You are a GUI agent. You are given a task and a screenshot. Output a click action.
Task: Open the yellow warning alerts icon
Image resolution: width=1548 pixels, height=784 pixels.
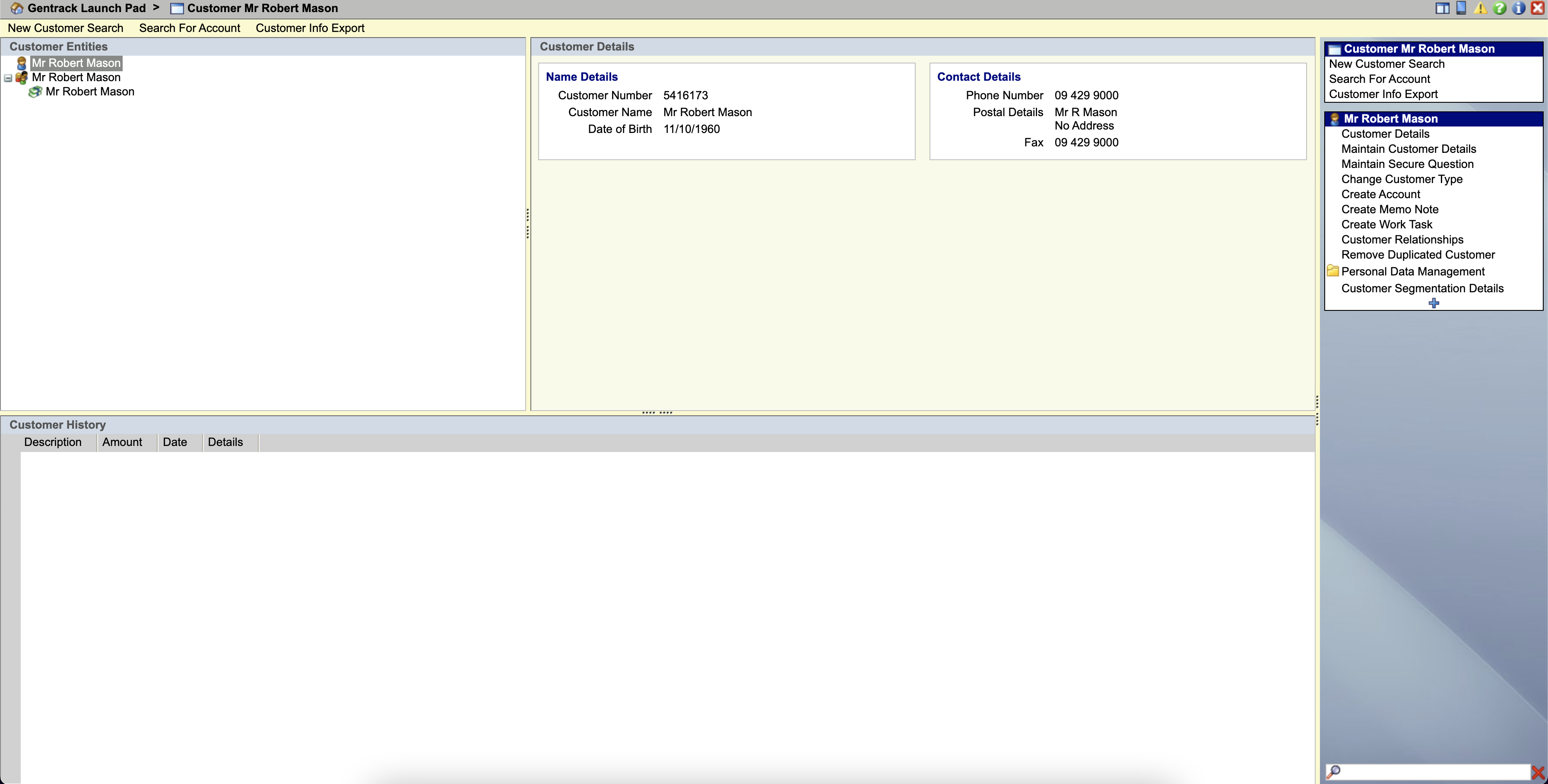[1480, 8]
